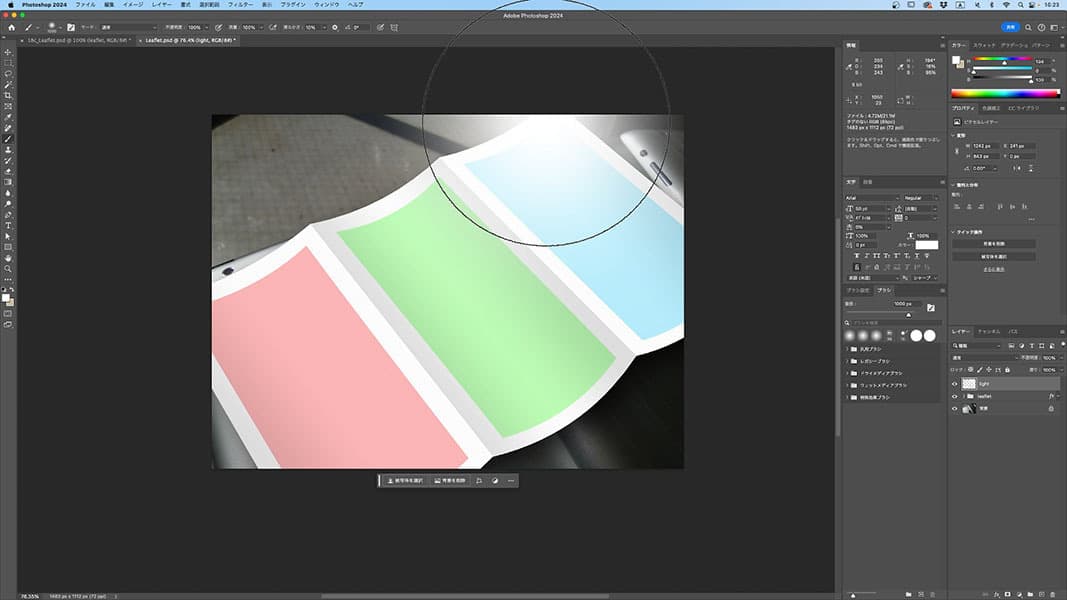1067x600 pixels.
Task: Hide the 背景 layer
Action: [x=954, y=409]
